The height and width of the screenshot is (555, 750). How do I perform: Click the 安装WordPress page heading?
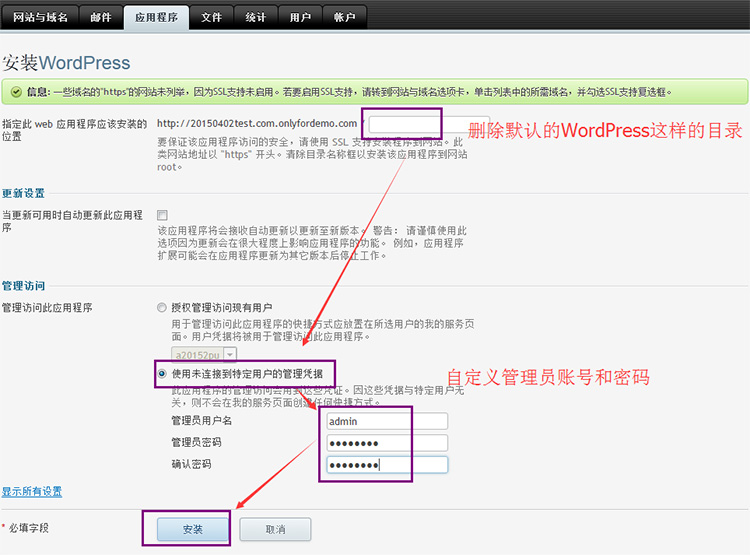click(x=66, y=63)
